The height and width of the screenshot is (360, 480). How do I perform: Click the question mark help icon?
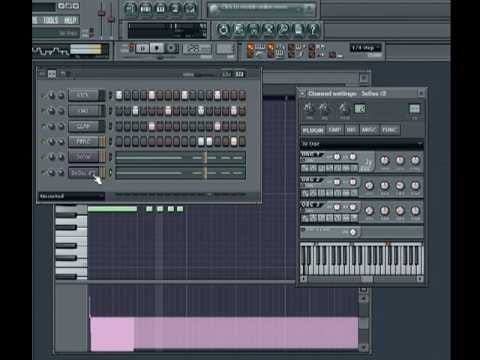click(x=313, y=30)
